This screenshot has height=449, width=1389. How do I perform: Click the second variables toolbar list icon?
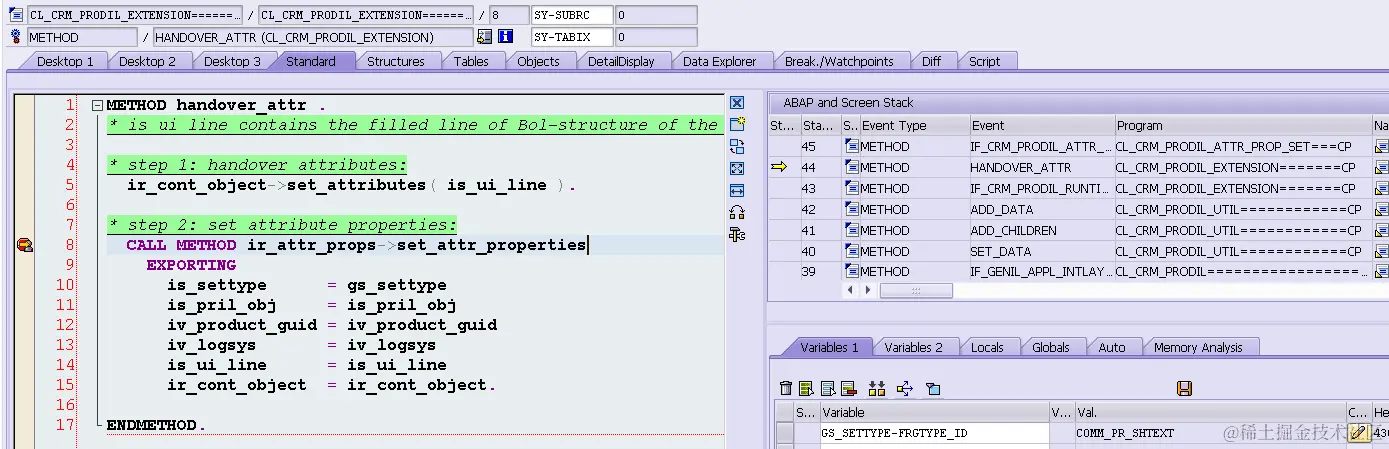tap(806, 388)
